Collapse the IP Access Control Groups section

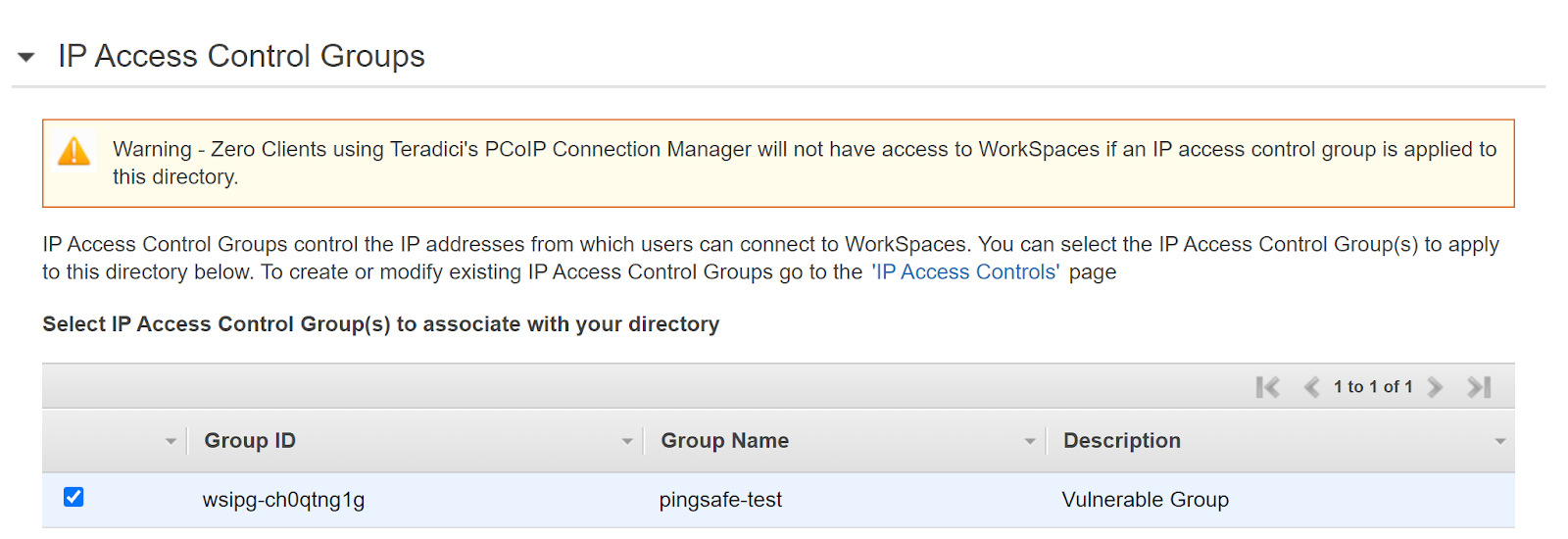[26, 57]
